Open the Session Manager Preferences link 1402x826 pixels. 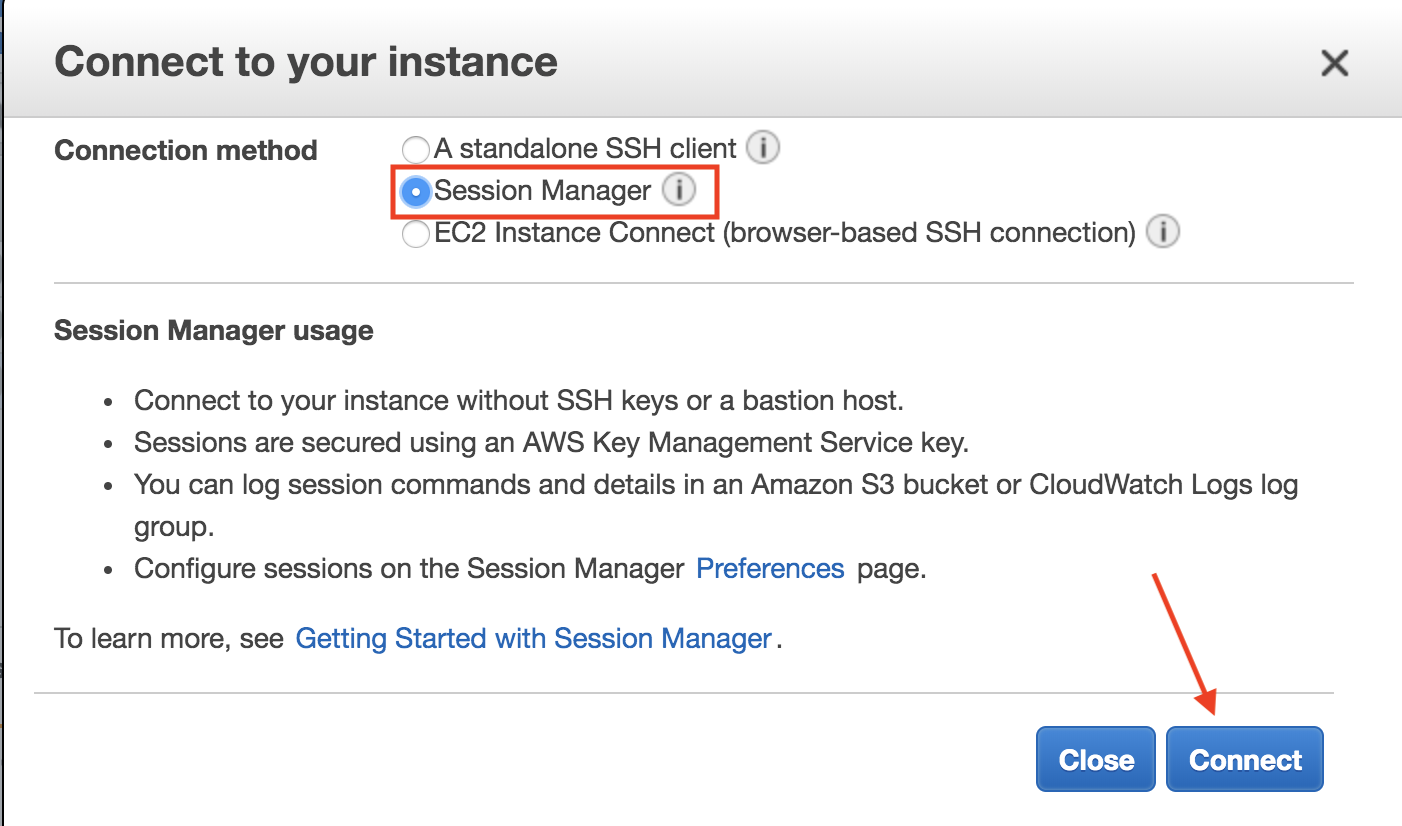pos(770,569)
